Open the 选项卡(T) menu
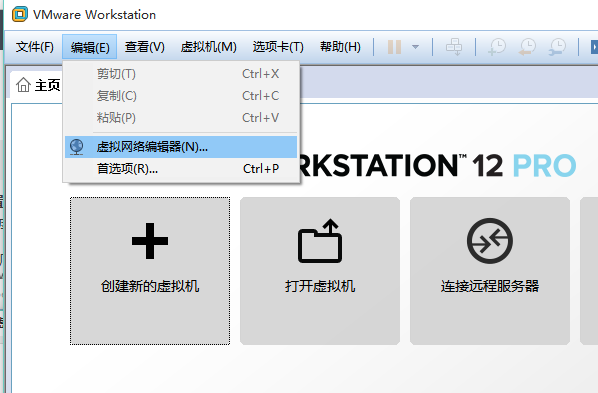The image size is (598, 393). pos(278,47)
